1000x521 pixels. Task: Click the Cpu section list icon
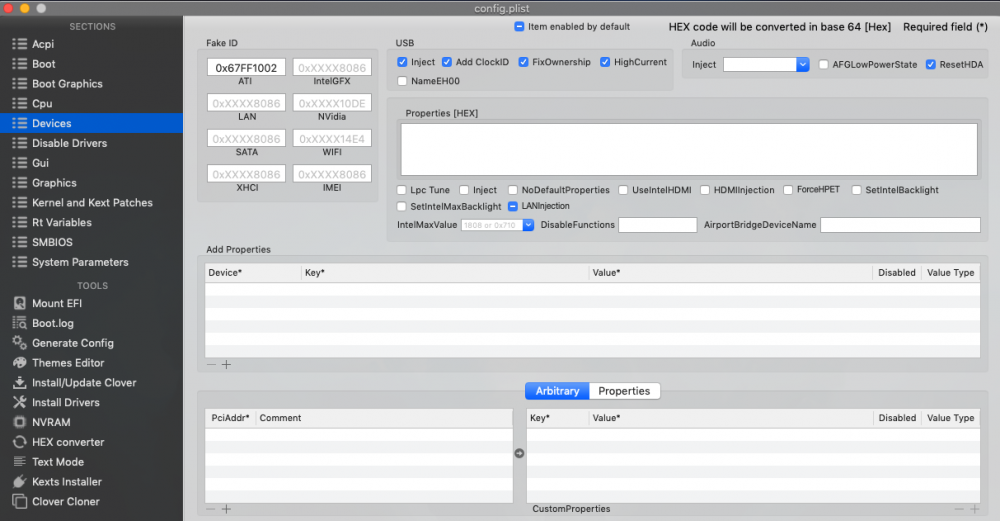20,103
